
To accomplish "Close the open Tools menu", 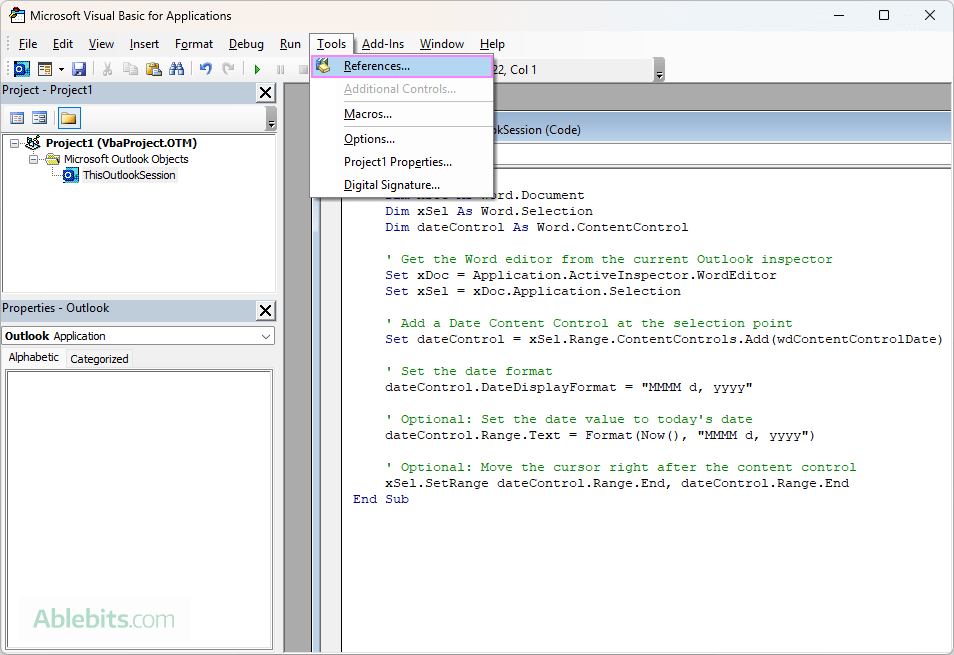I will click(x=332, y=44).
